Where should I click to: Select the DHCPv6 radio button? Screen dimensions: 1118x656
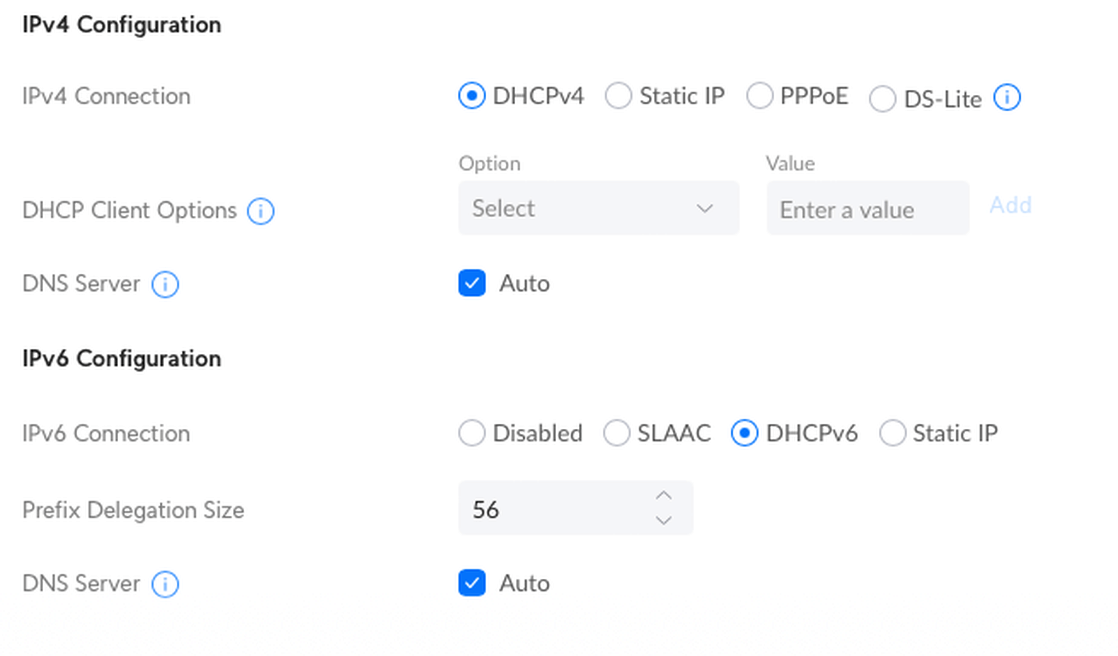[744, 433]
